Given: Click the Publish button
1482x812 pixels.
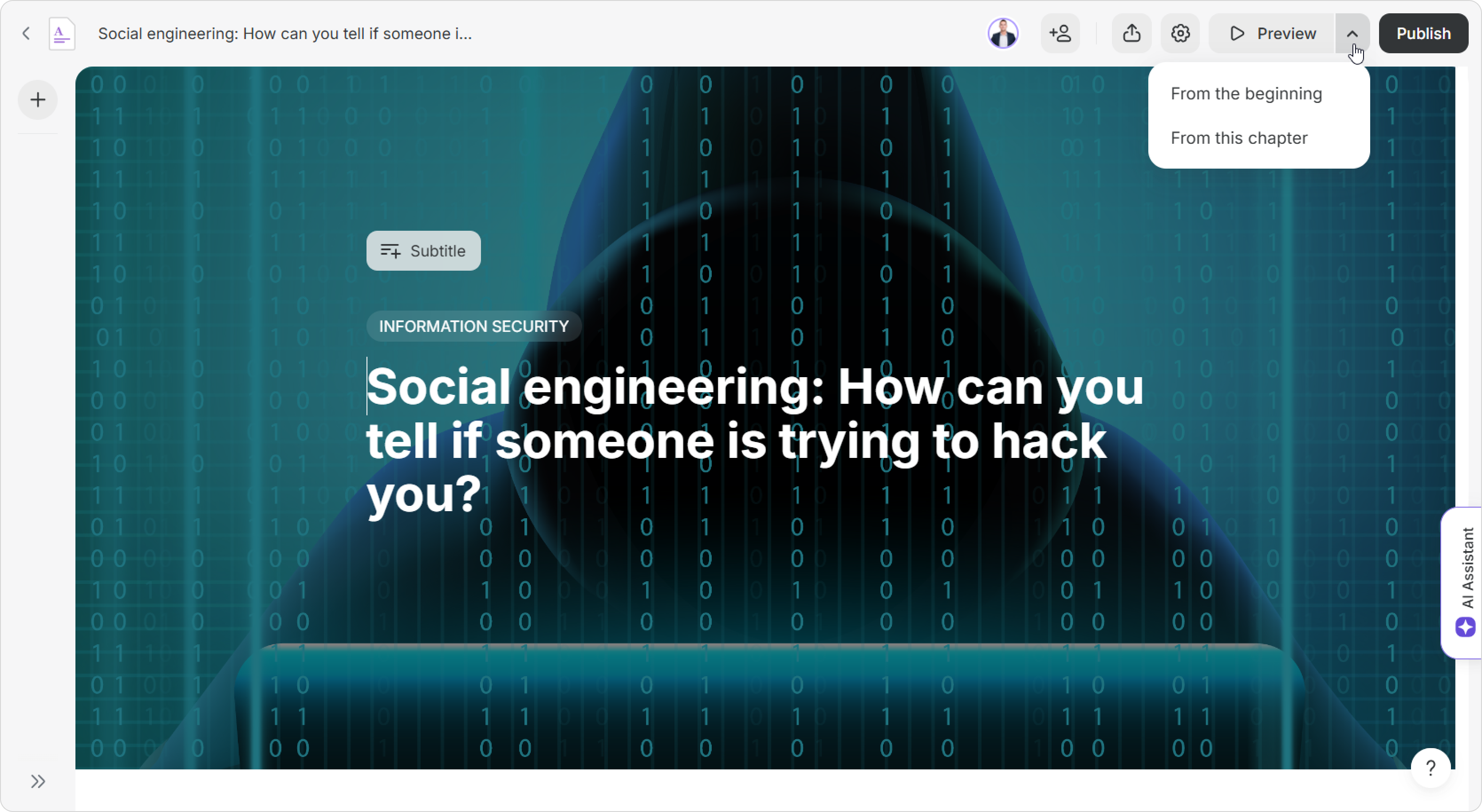Looking at the screenshot, I should click(x=1423, y=33).
